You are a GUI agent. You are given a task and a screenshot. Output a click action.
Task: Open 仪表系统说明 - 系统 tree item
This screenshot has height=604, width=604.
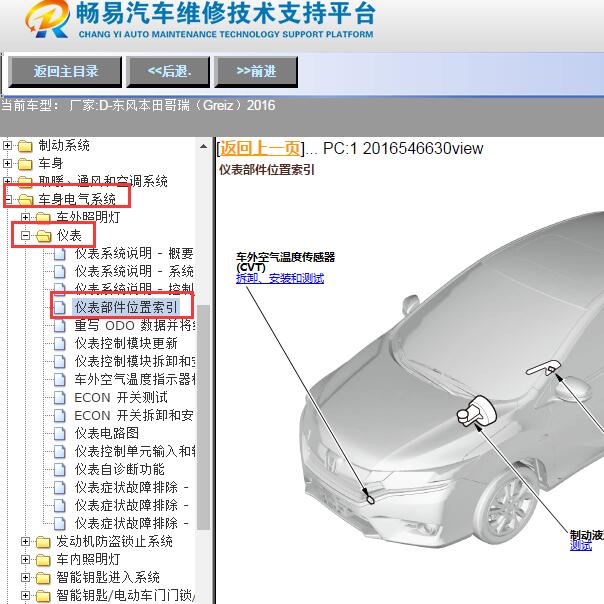134,272
